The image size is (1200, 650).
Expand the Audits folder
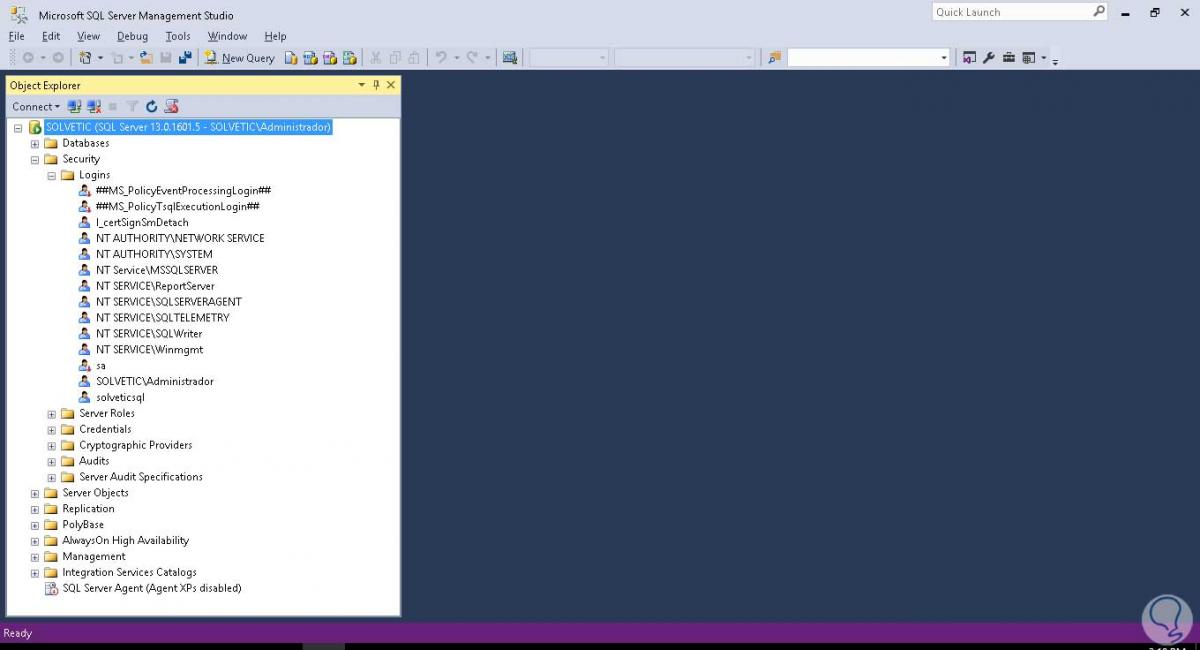(x=52, y=462)
